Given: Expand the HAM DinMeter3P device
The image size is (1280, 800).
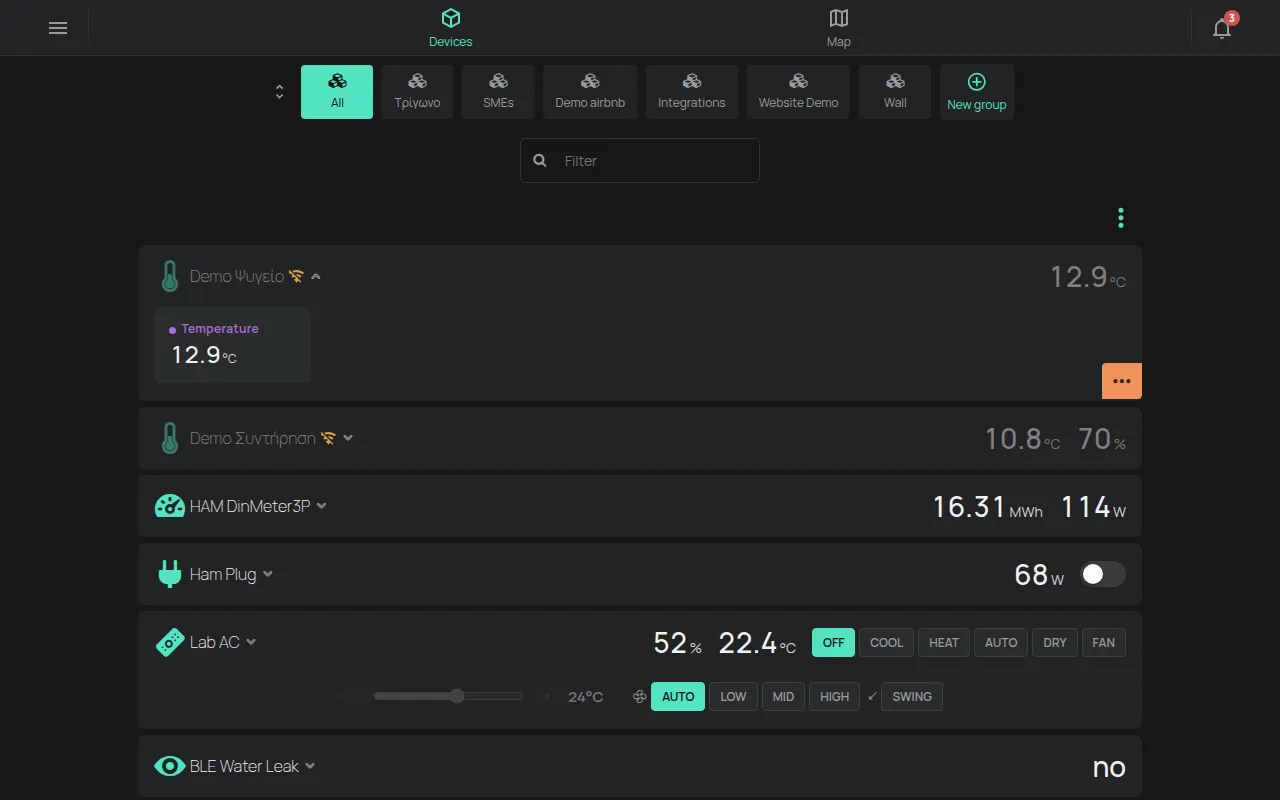Looking at the screenshot, I should [322, 506].
